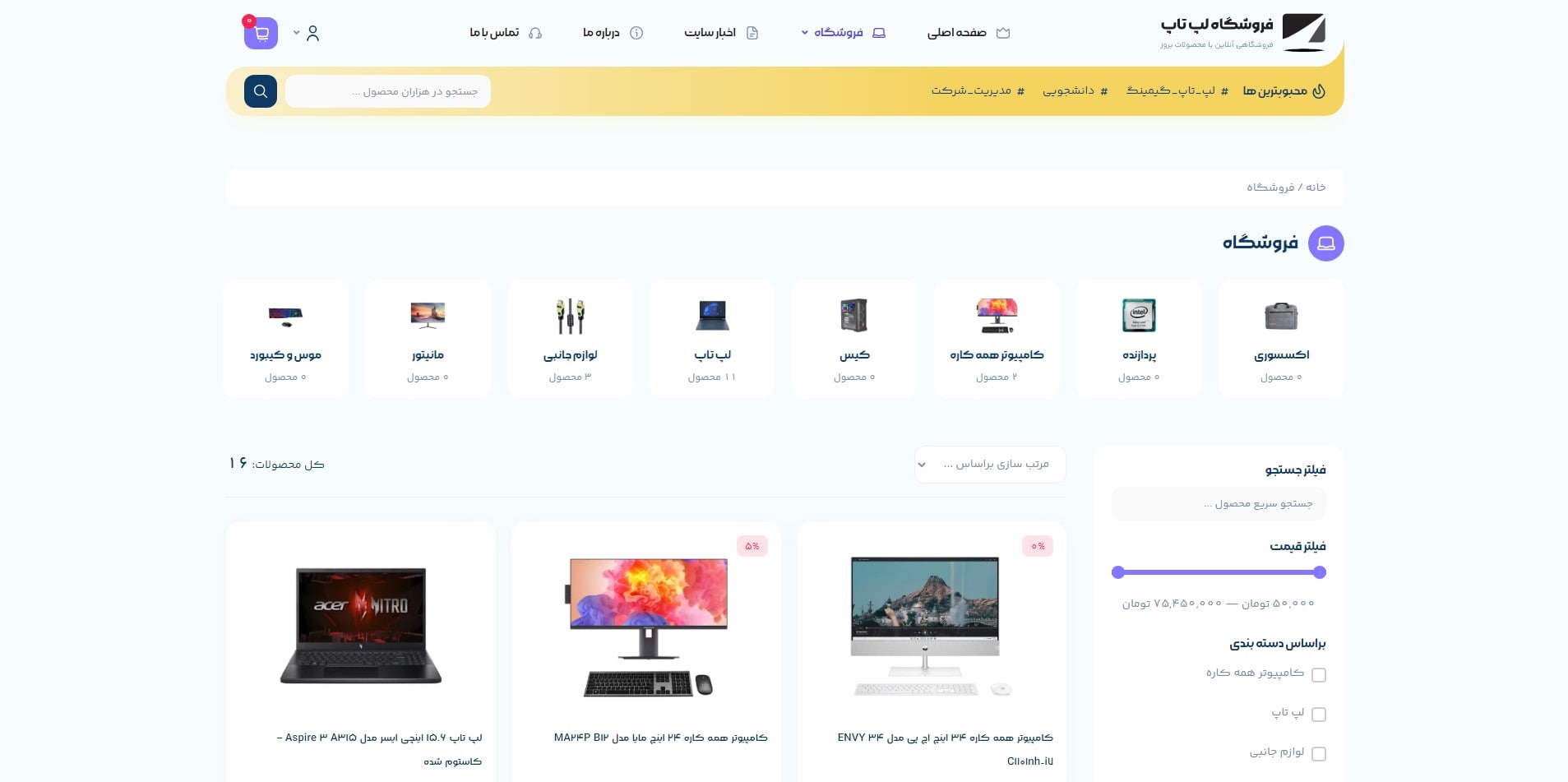The height and width of the screenshot is (782, 1568).
Task: Click the لپ‌تاپ‌_گیمینگ hashtag link
Action: [1177, 91]
